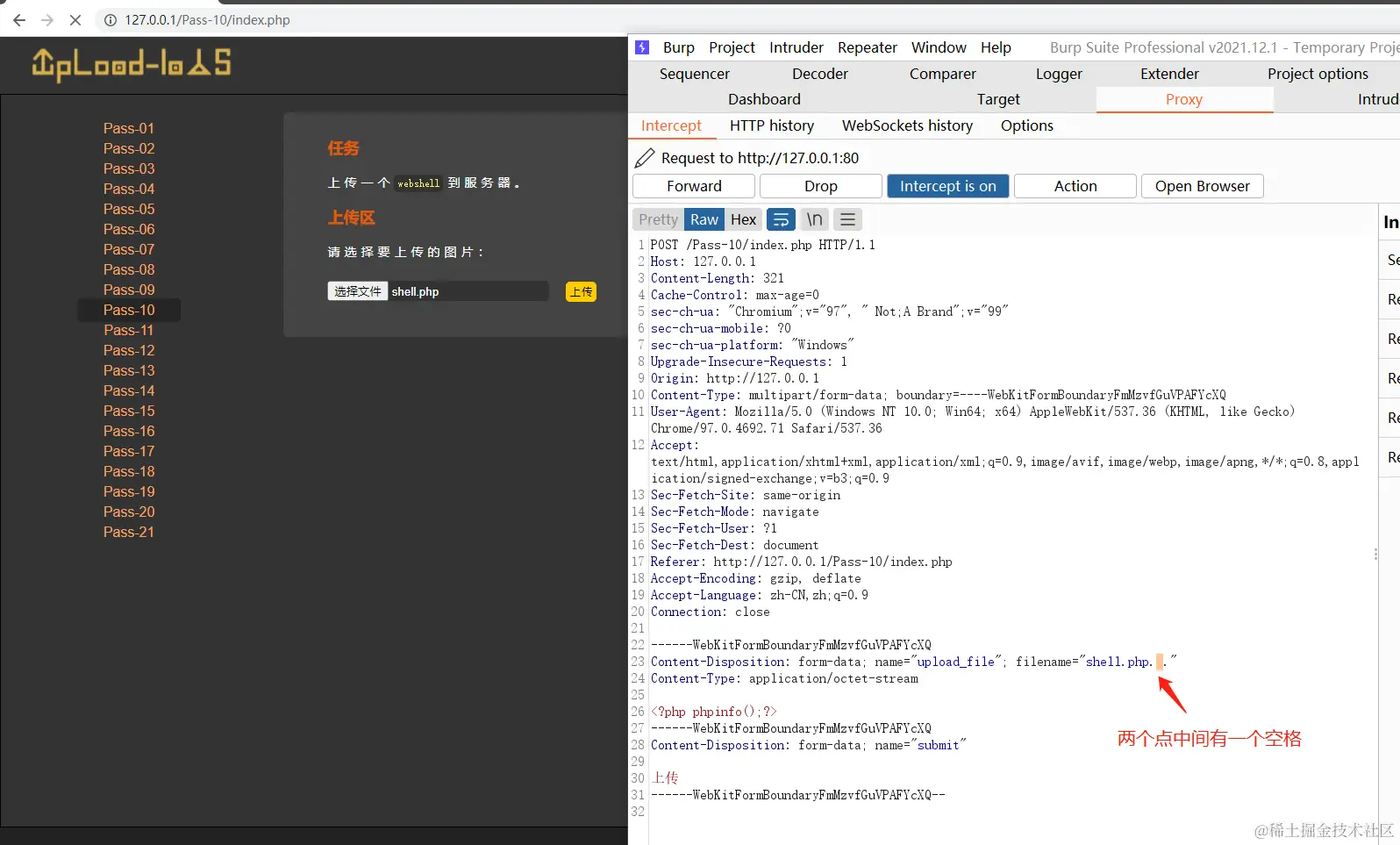Click the Content-Type: application/octet-stream line

[784, 678]
